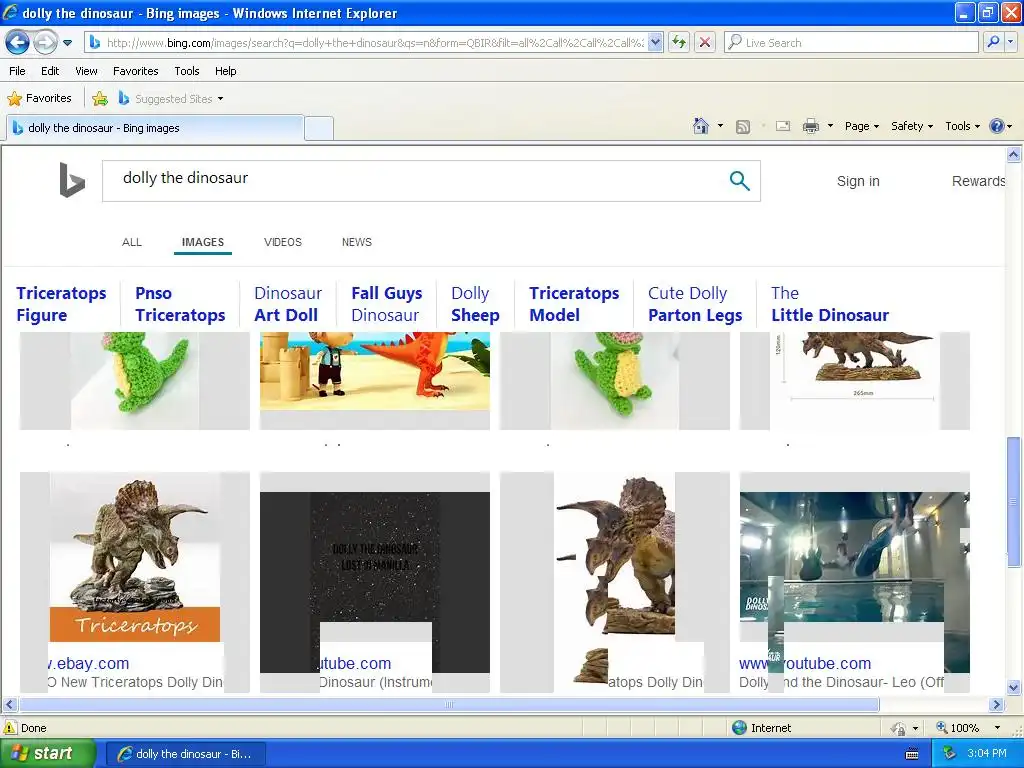The height and width of the screenshot is (768, 1024).
Task: Open the Tools menu in menu bar
Action: (187, 71)
